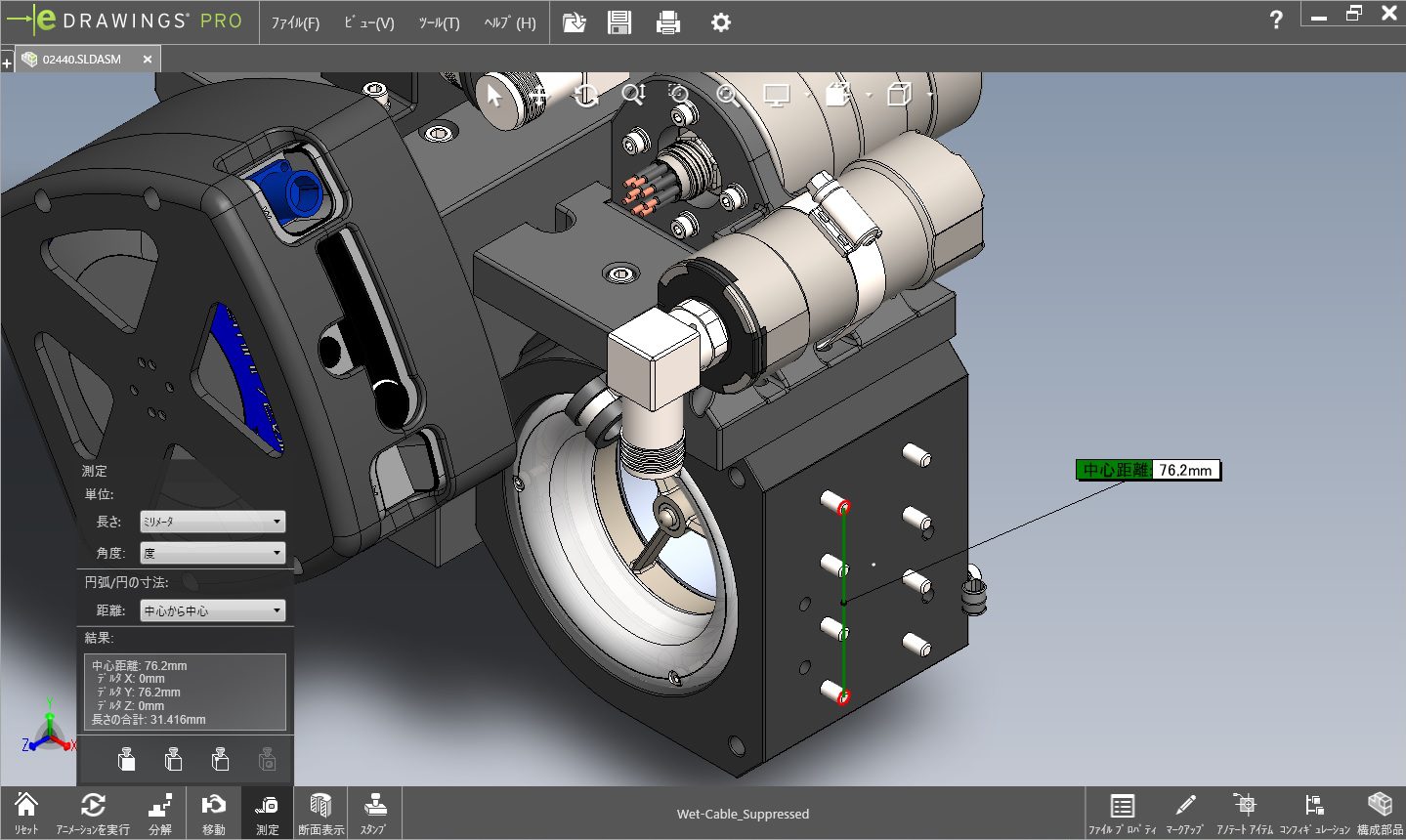Click the 分解 explode button
Image resolution: width=1406 pixels, height=840 pixels.
(160, 813)
